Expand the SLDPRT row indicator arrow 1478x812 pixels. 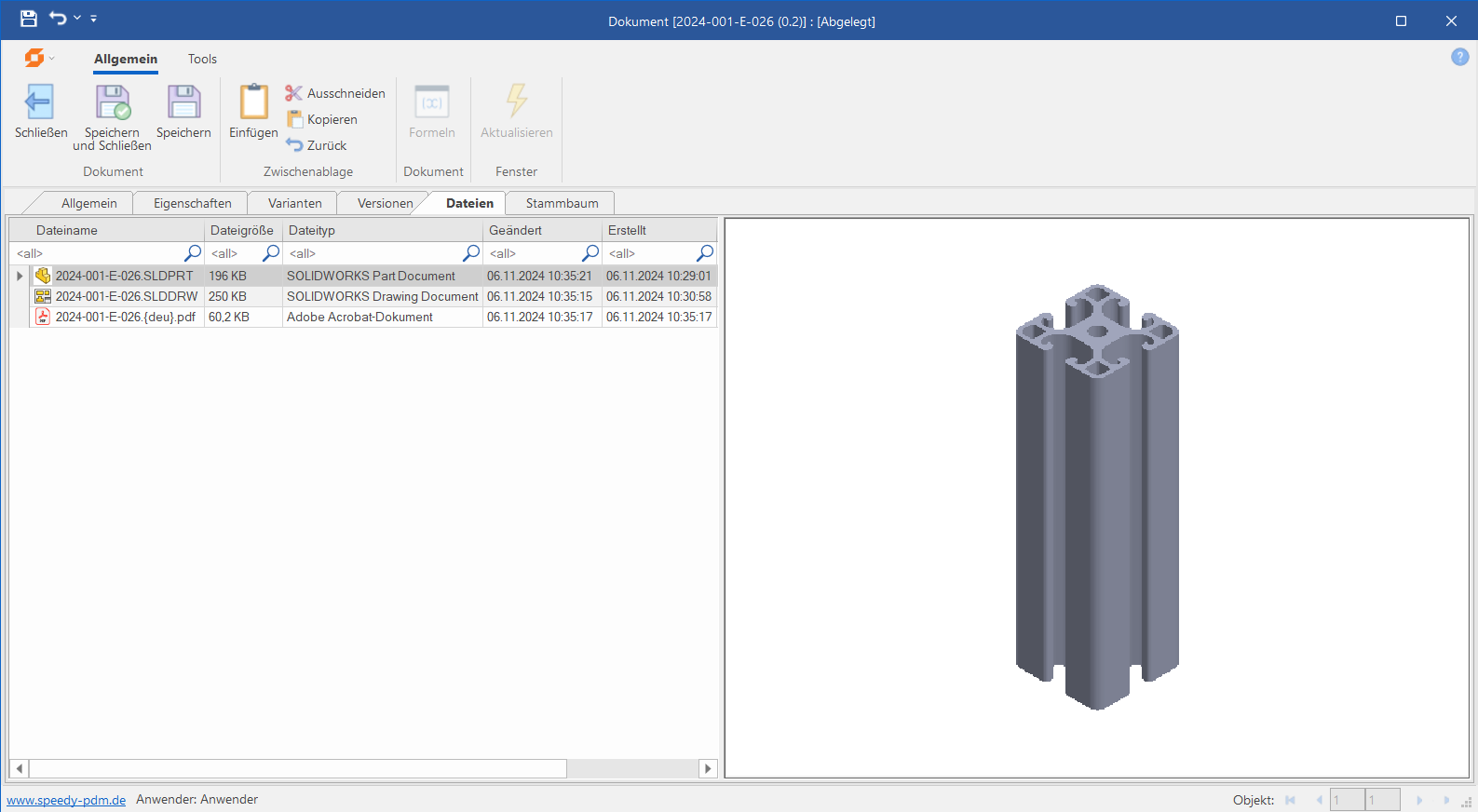pyautogui.click(x=20, y=276)
